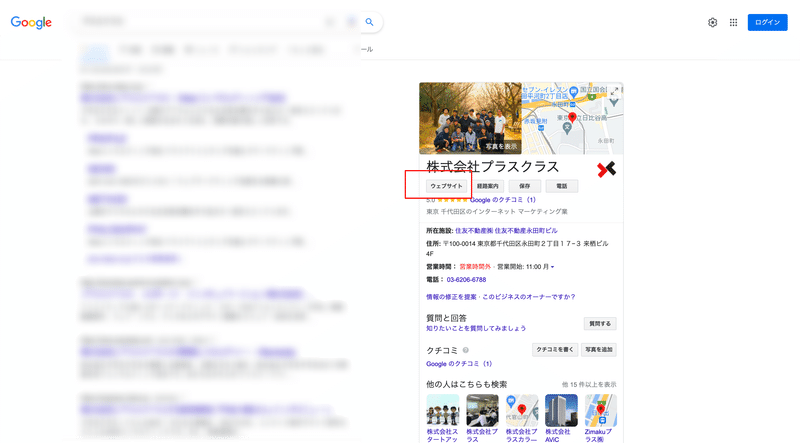Click the 質問する button
Viewport: 800px width, 443px height.
click(600, 324)
